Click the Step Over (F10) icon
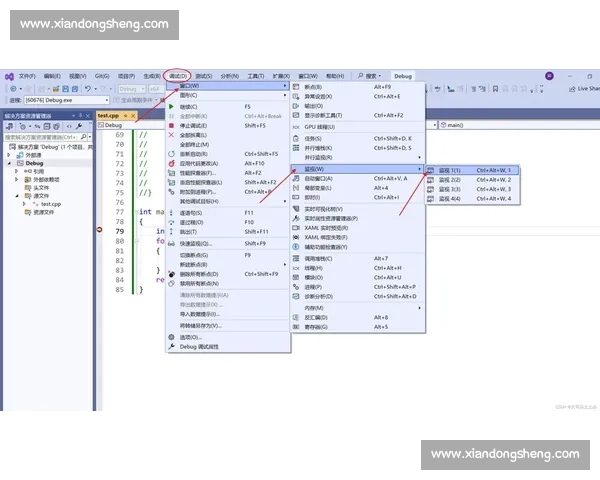Screen dimensions: 600x480 (171, 222)
